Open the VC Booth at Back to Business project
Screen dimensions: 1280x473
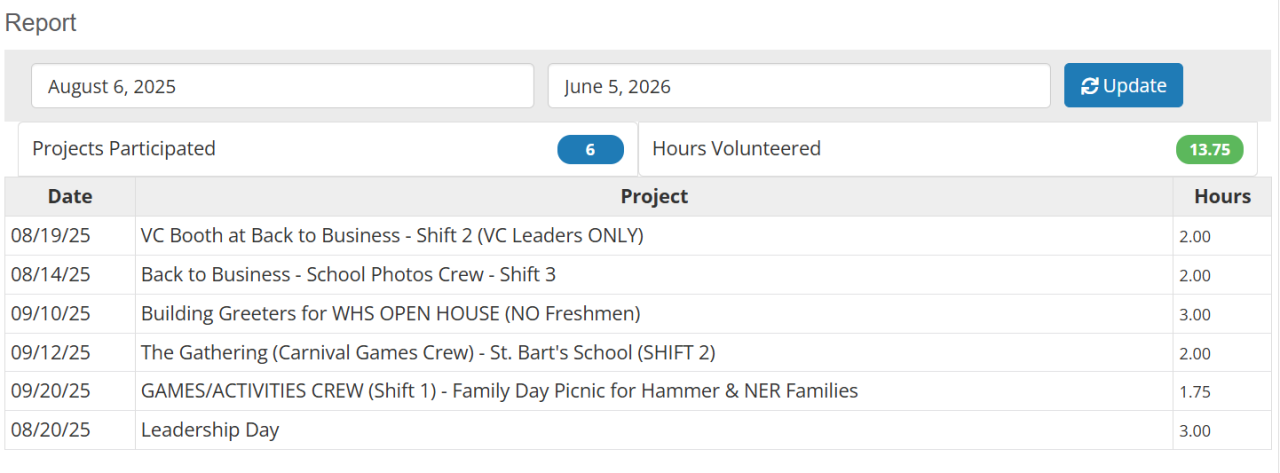pyautogui.click(x=392, y=236)
